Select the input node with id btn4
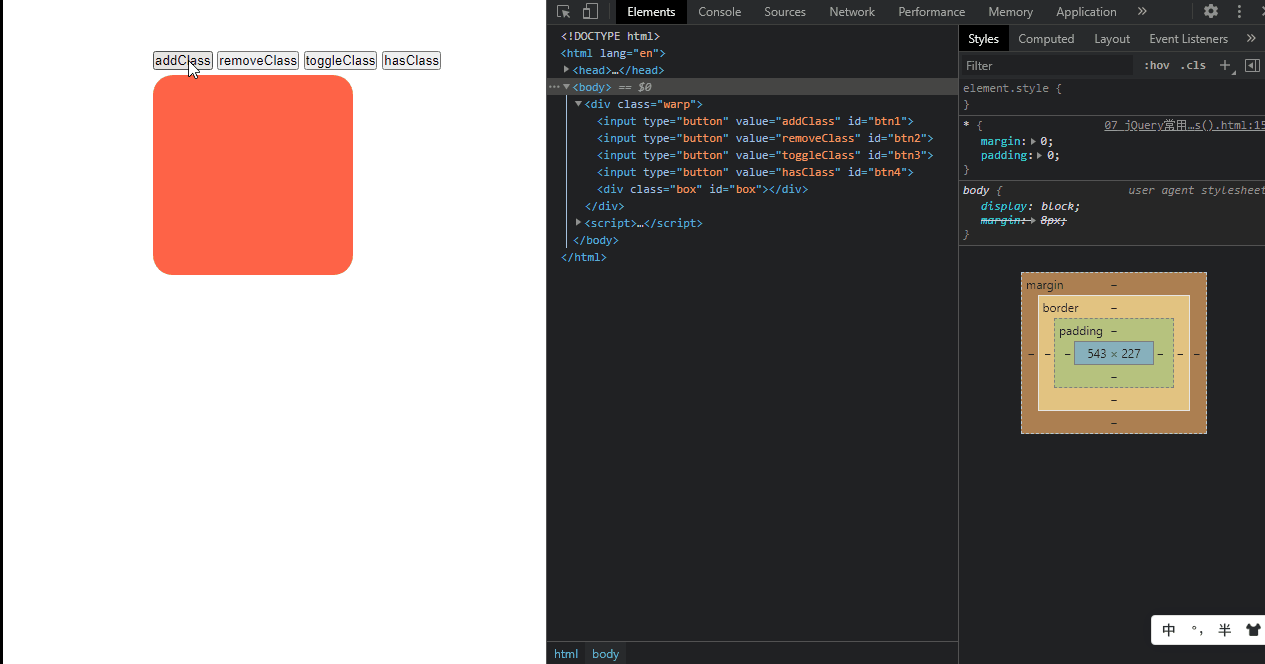Screen dimensions: 1265x664 tap(755, 172)
